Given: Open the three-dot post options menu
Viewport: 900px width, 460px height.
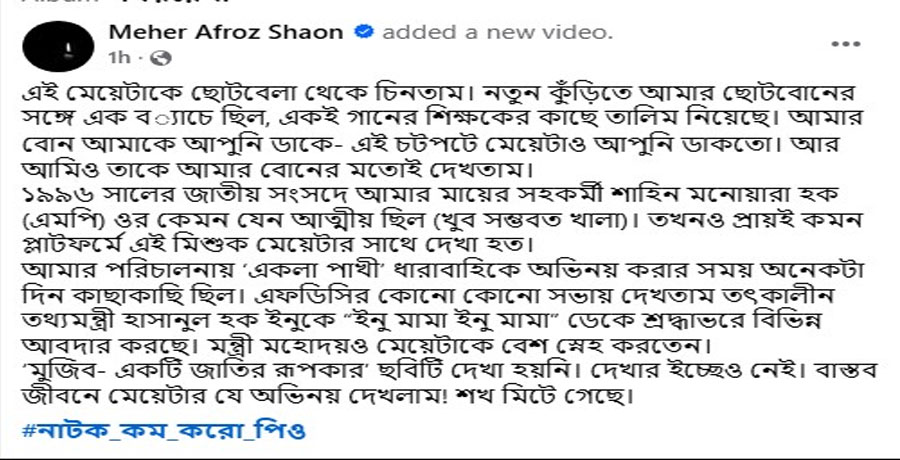Looking at the screenshot, I should pyautogui.click(x=845, y=44).
